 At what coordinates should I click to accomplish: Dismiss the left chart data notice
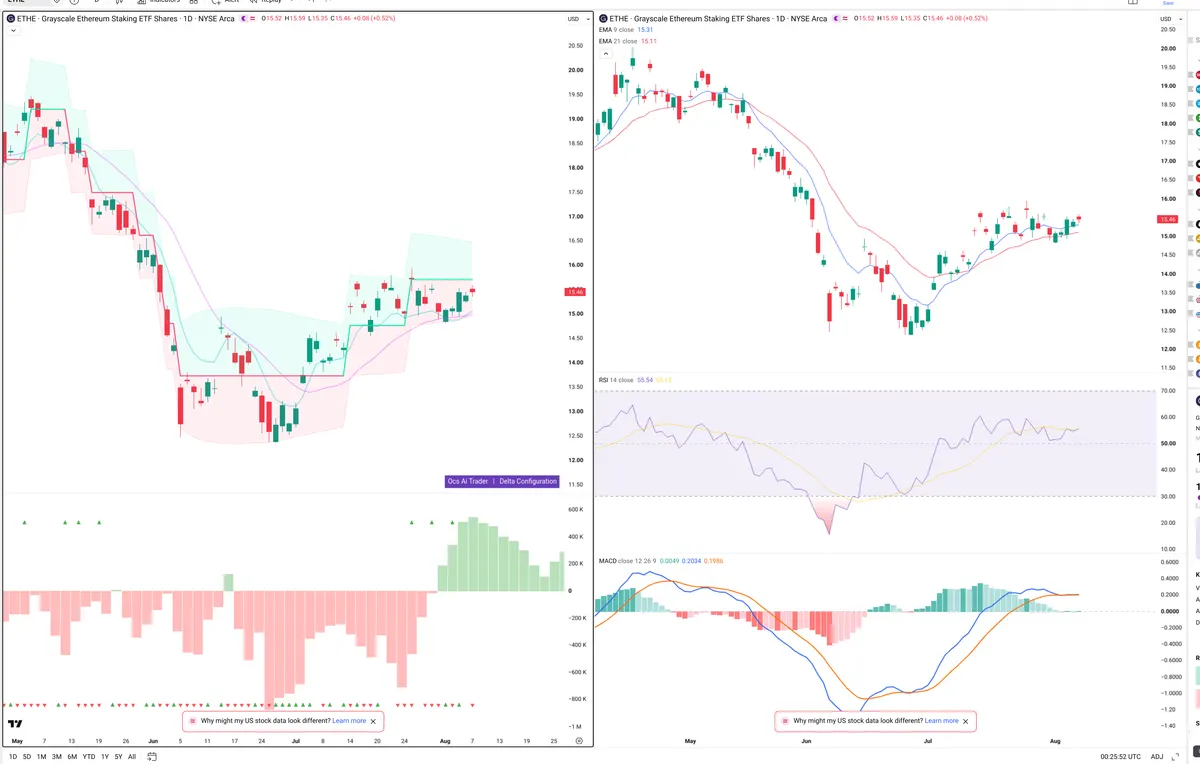click(x=374, y=720)
